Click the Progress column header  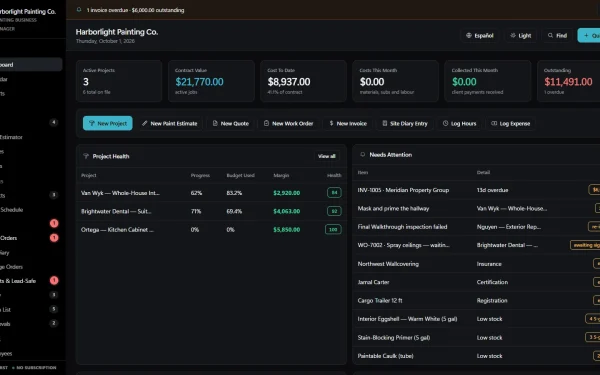click(200, 175)
